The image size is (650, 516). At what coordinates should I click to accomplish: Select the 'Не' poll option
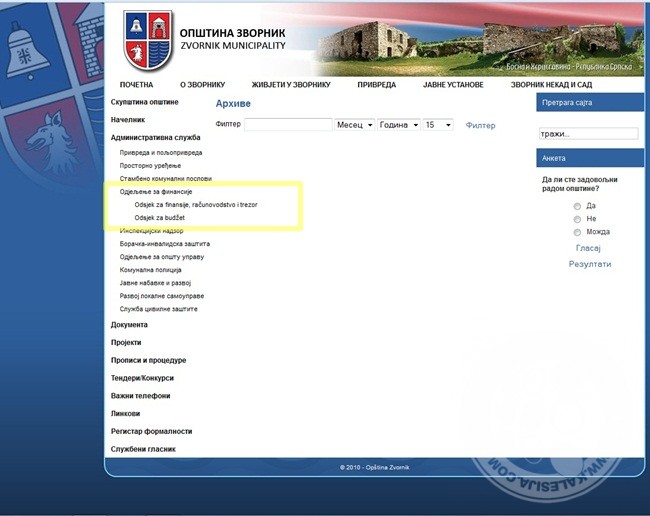(577, 219)
